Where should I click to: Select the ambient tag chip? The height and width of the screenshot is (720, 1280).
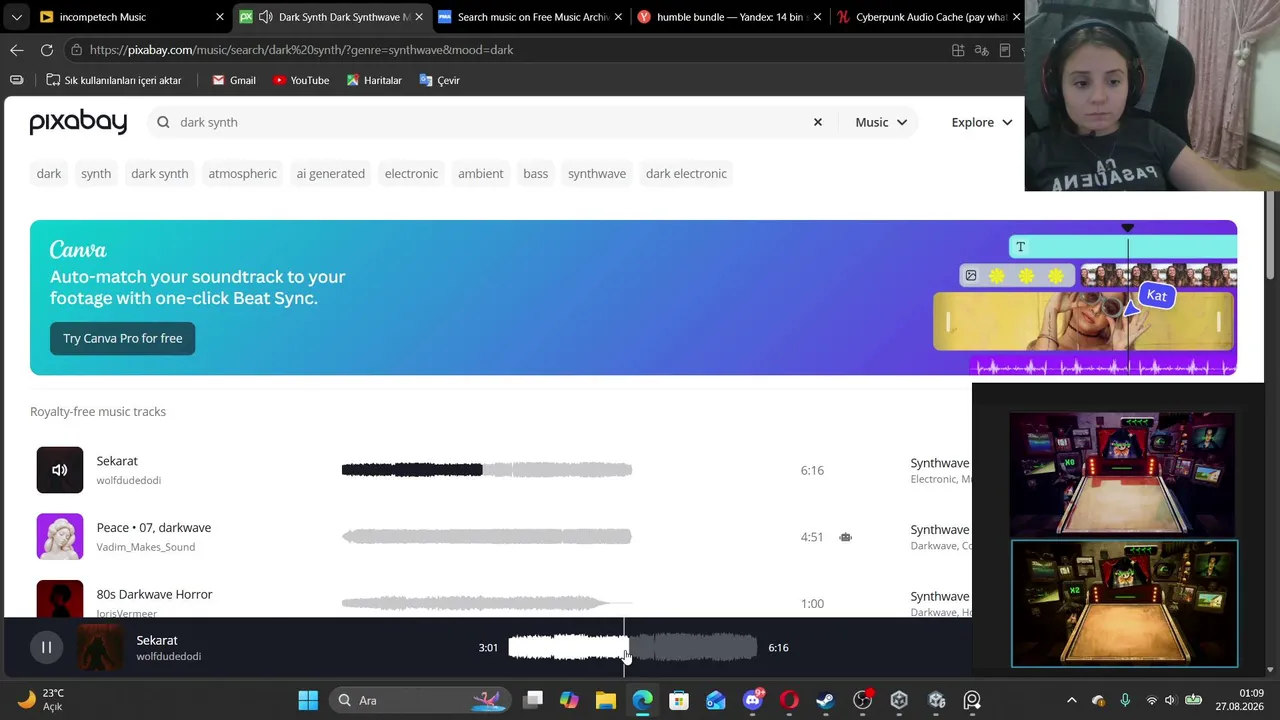[481, 173]
